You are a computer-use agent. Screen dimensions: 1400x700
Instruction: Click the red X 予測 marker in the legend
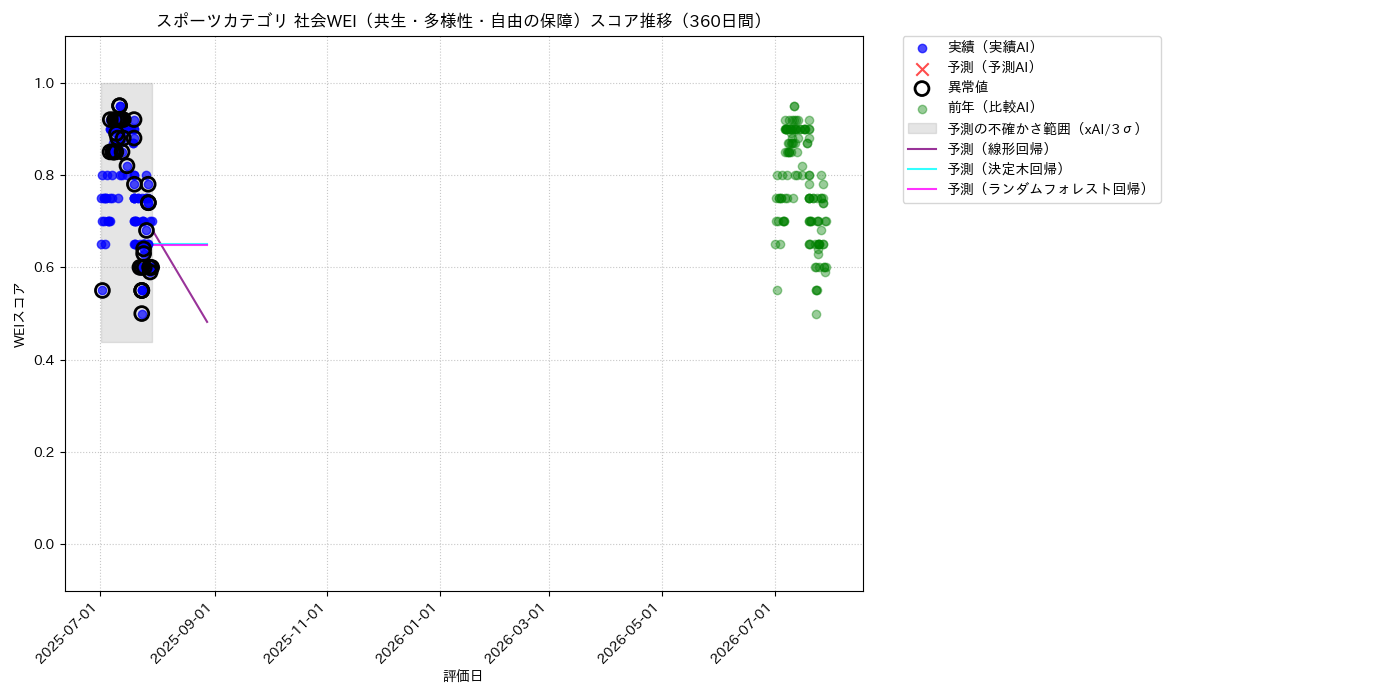[922, 68]
